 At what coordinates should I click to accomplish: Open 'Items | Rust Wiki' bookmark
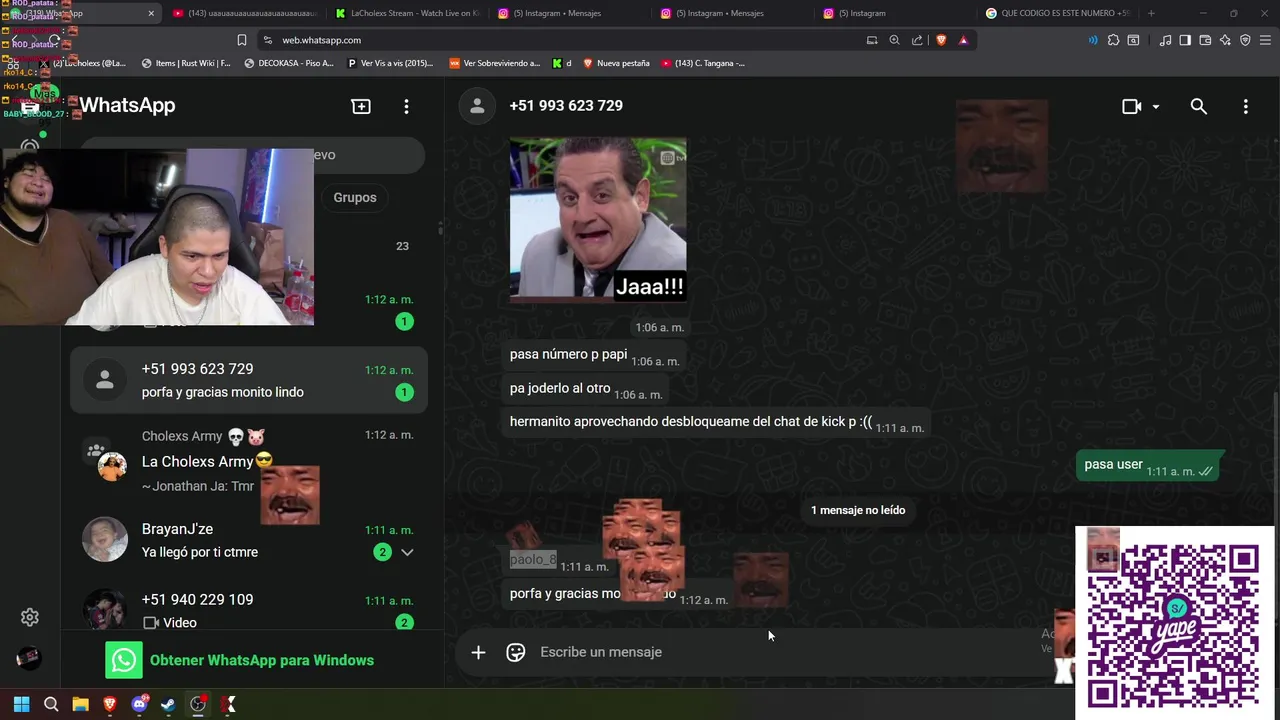[x=186, y=63]
